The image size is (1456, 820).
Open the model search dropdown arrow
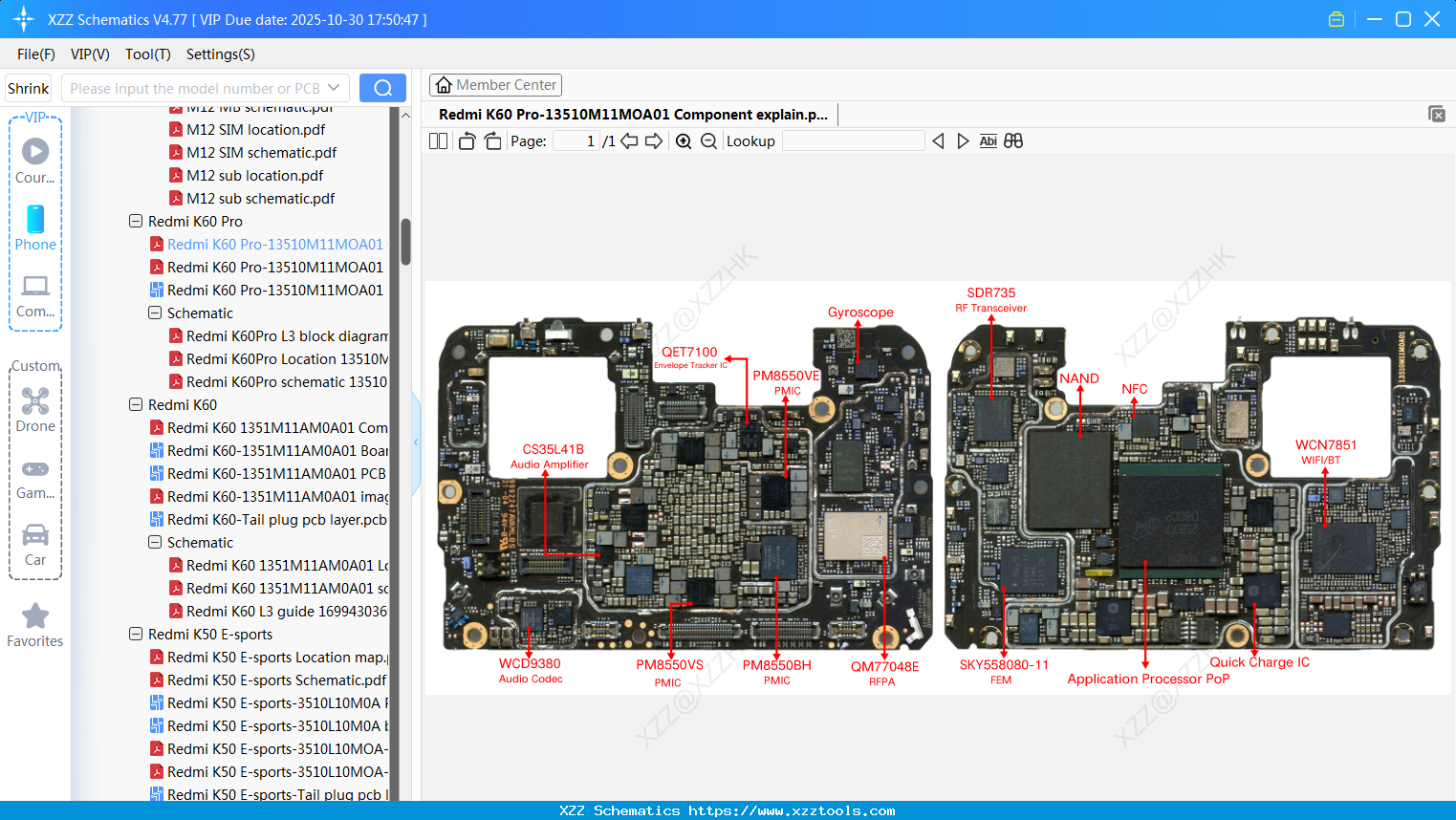(335, 87)
